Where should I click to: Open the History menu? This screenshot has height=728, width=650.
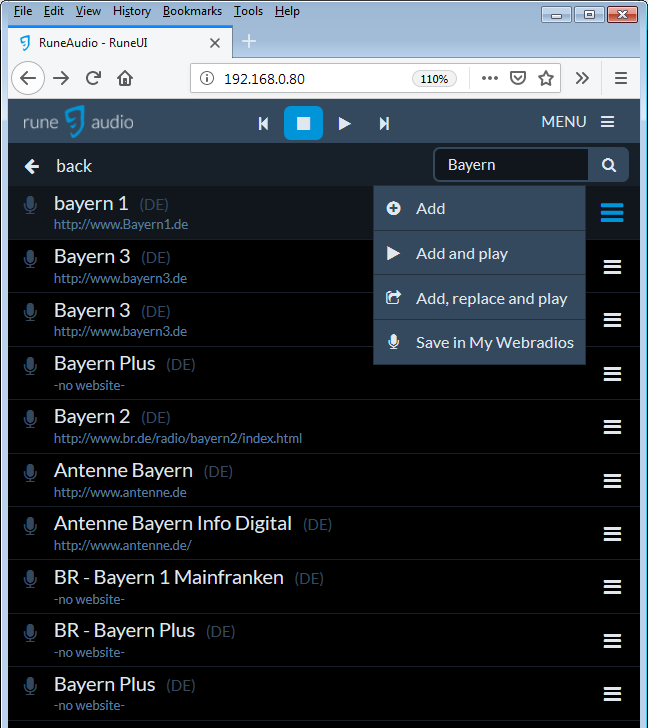pos(132,11)
